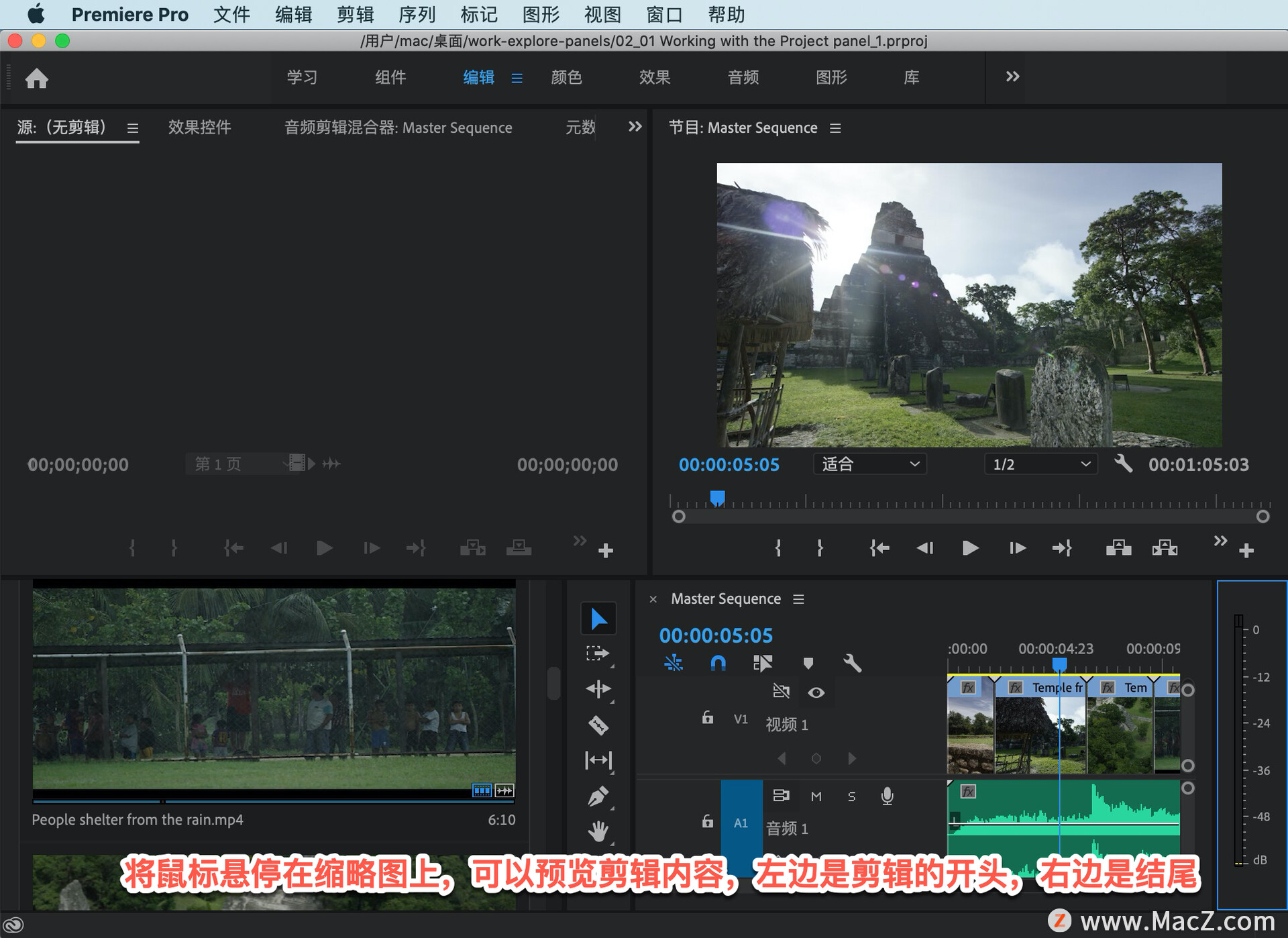Click voice-over record microphone on A1

(x=887, y=796)
